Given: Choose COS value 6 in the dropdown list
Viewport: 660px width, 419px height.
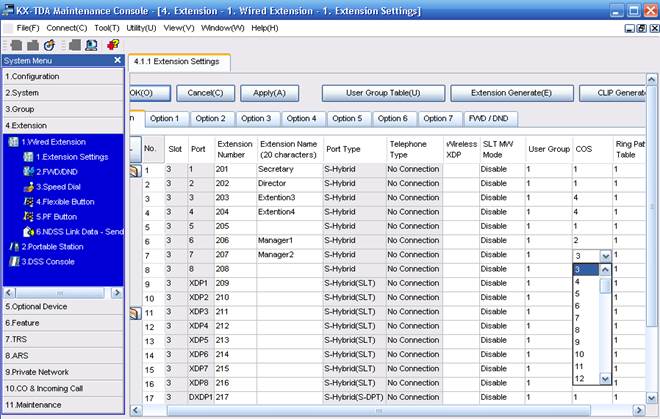Looking at the screenshot, I should pyautogui.click(x=585, y=306).
